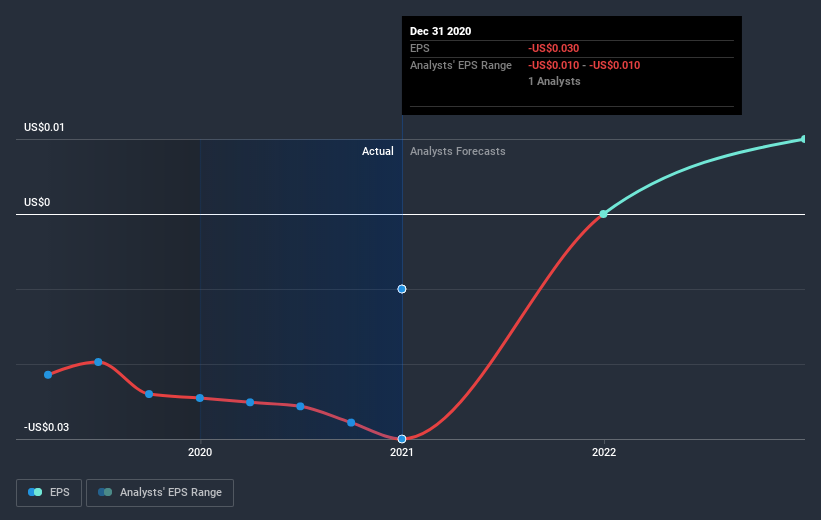821x520 pixels.
Task: Click the EPS data point just before 2021
Action: point(351,423)
